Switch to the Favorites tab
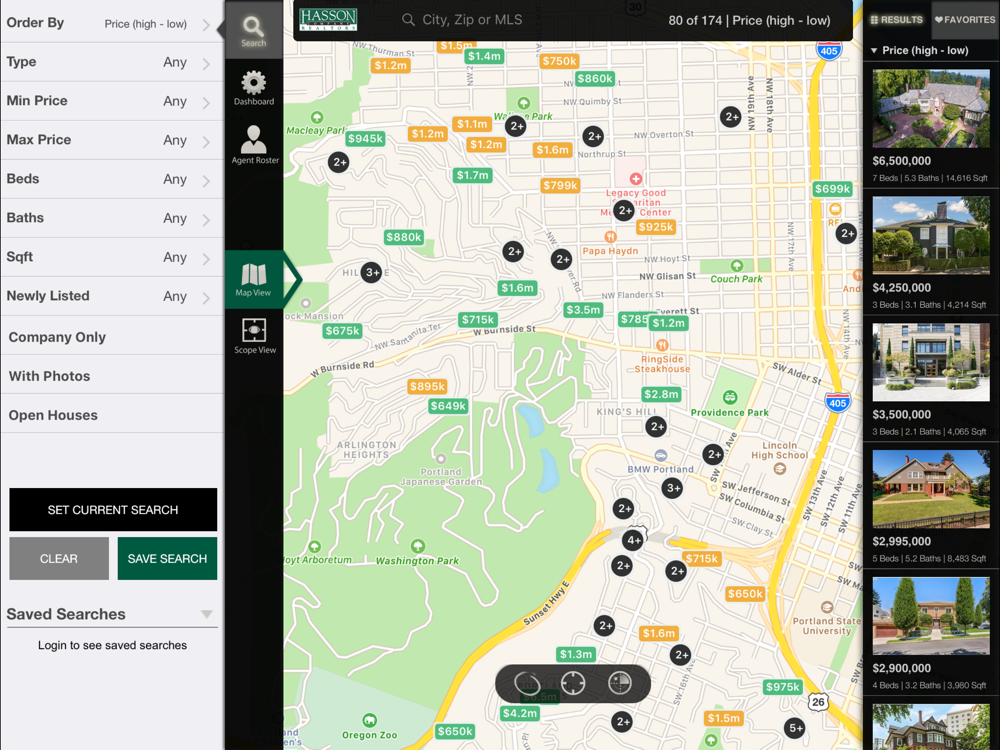 tap(965, 20)
